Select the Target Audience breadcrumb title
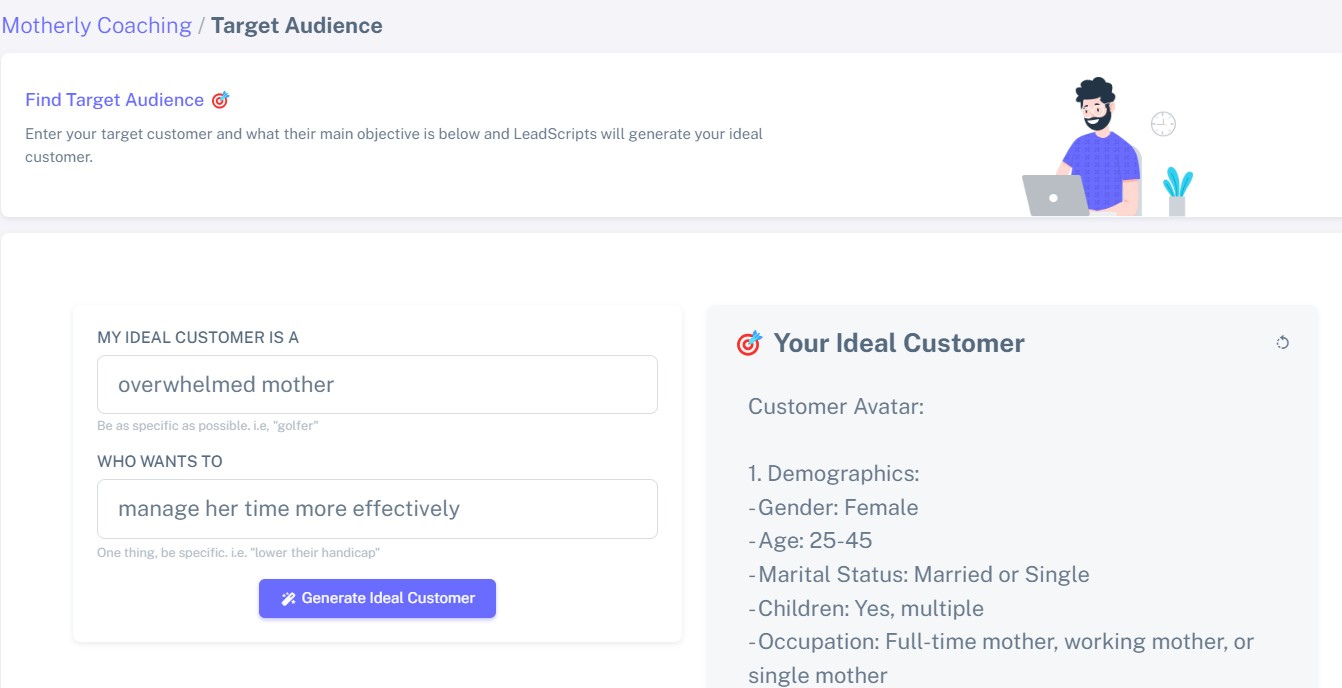Image resolution: width=1342 pixels, height=688 pixels. 296,26
